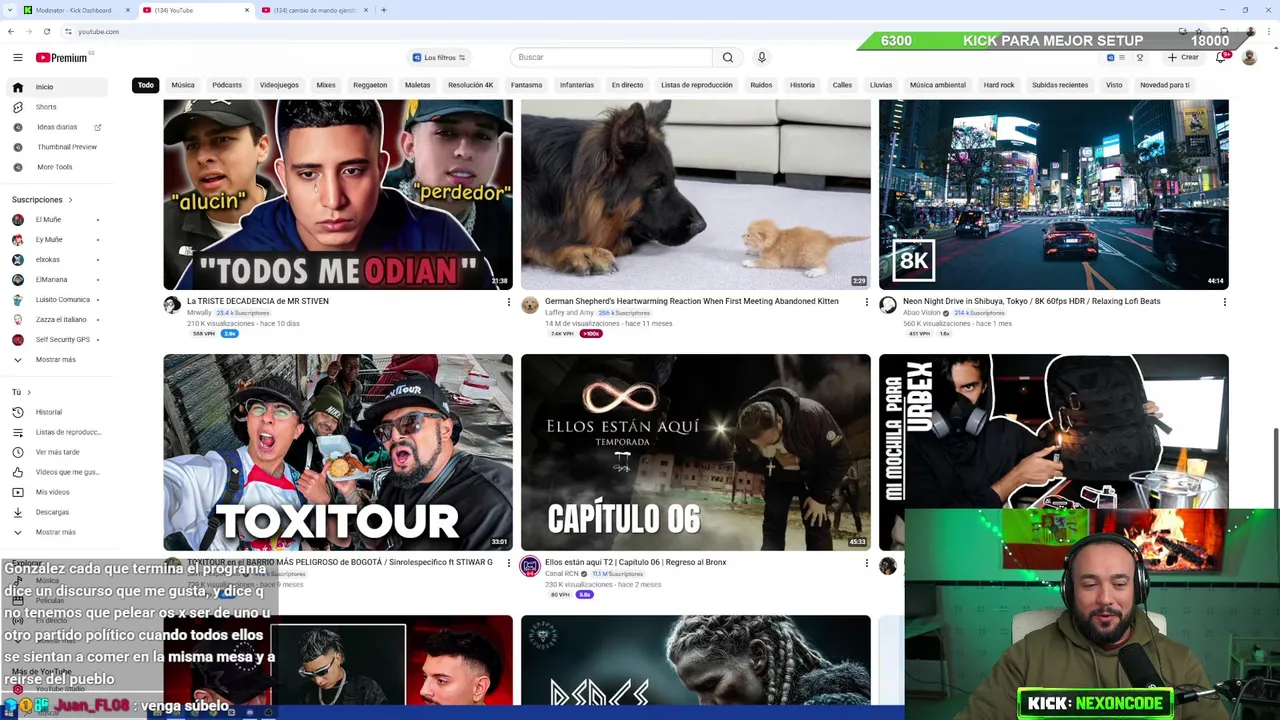Go back with browser back arrow
This screenshot has width=1280, height=720.
(11, 31)
